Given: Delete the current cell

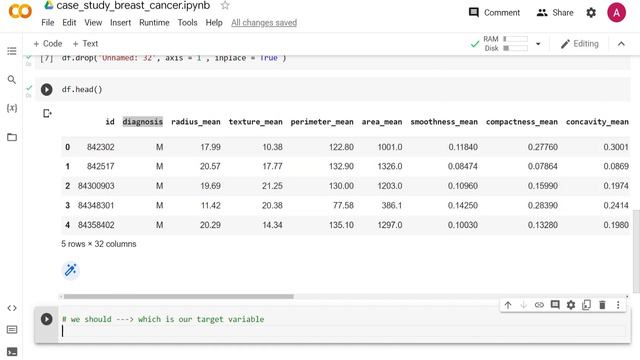Looking at the screenshot, I should pyautogui.click(x=602, y=305).
